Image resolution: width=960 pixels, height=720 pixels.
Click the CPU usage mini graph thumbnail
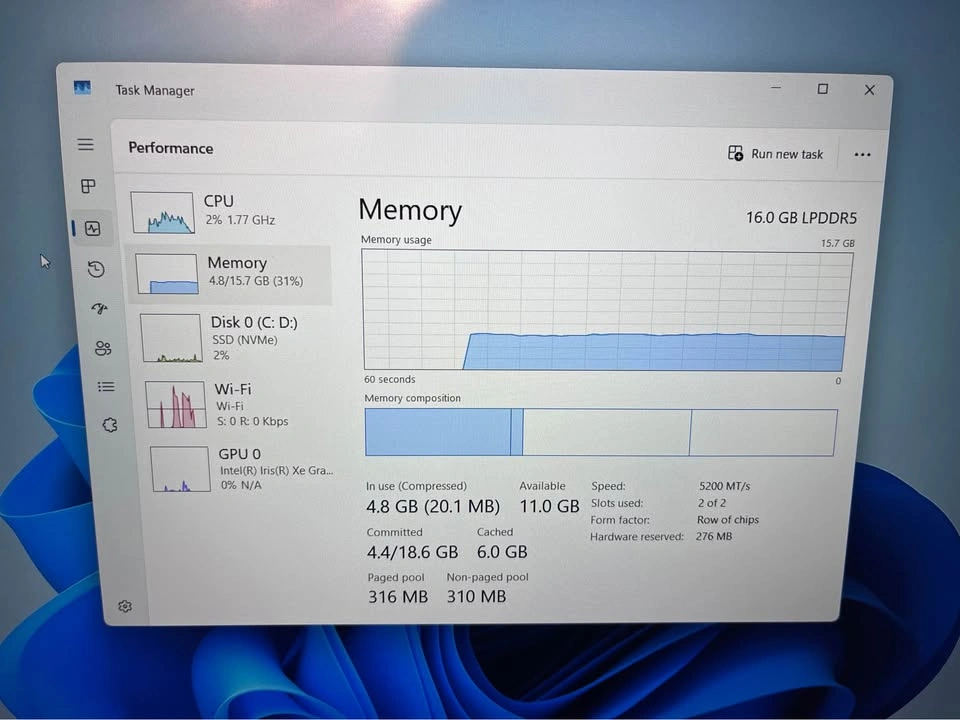(163, 212)
